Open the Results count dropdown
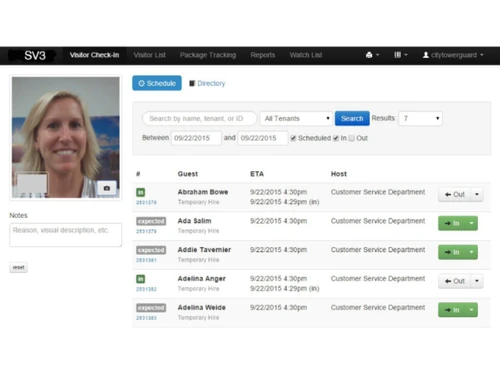Image resolution: width=500 pixels, height=375 pixels. coord(421,118)
